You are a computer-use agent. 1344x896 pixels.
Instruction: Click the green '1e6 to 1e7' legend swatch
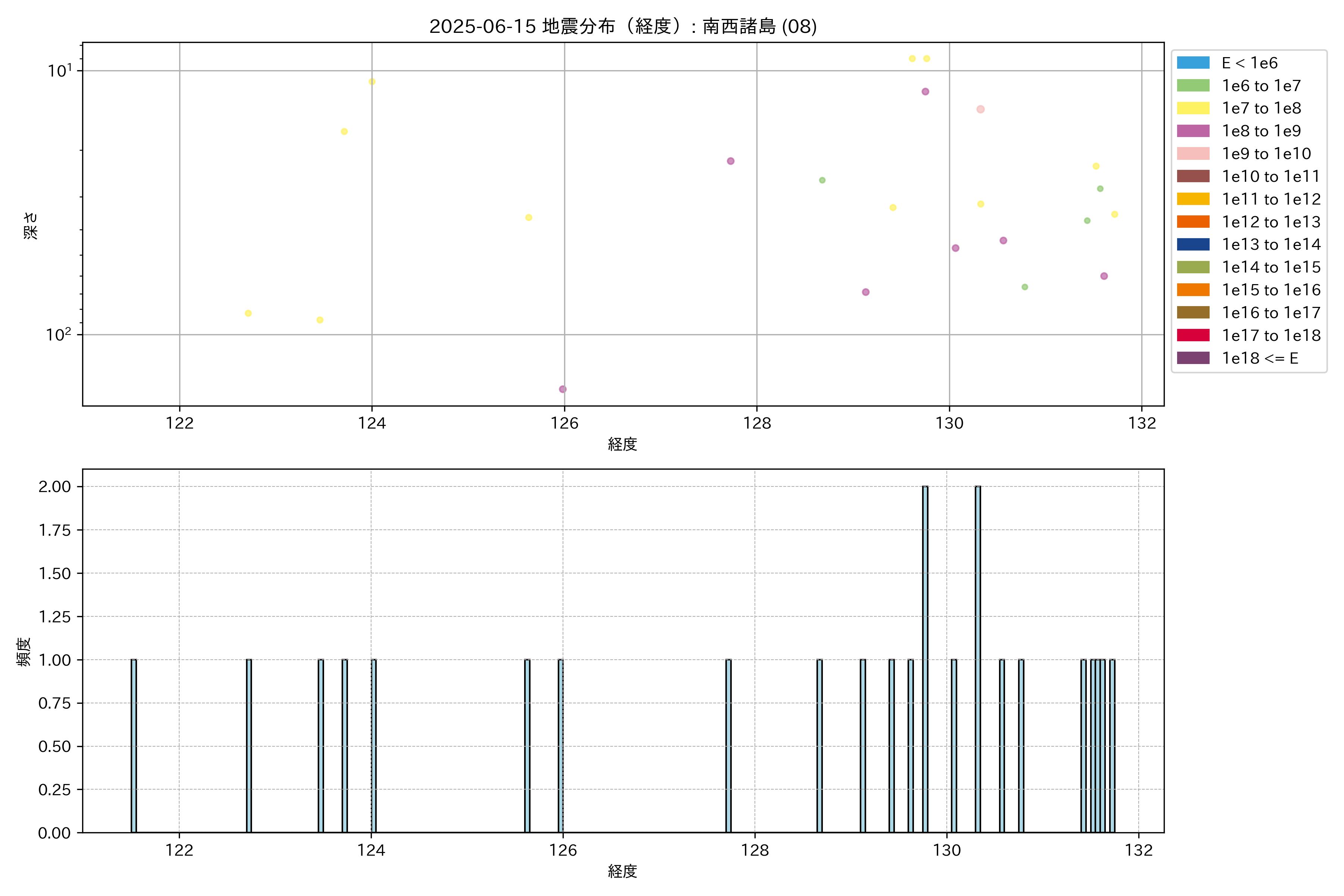coord(1193,86)
